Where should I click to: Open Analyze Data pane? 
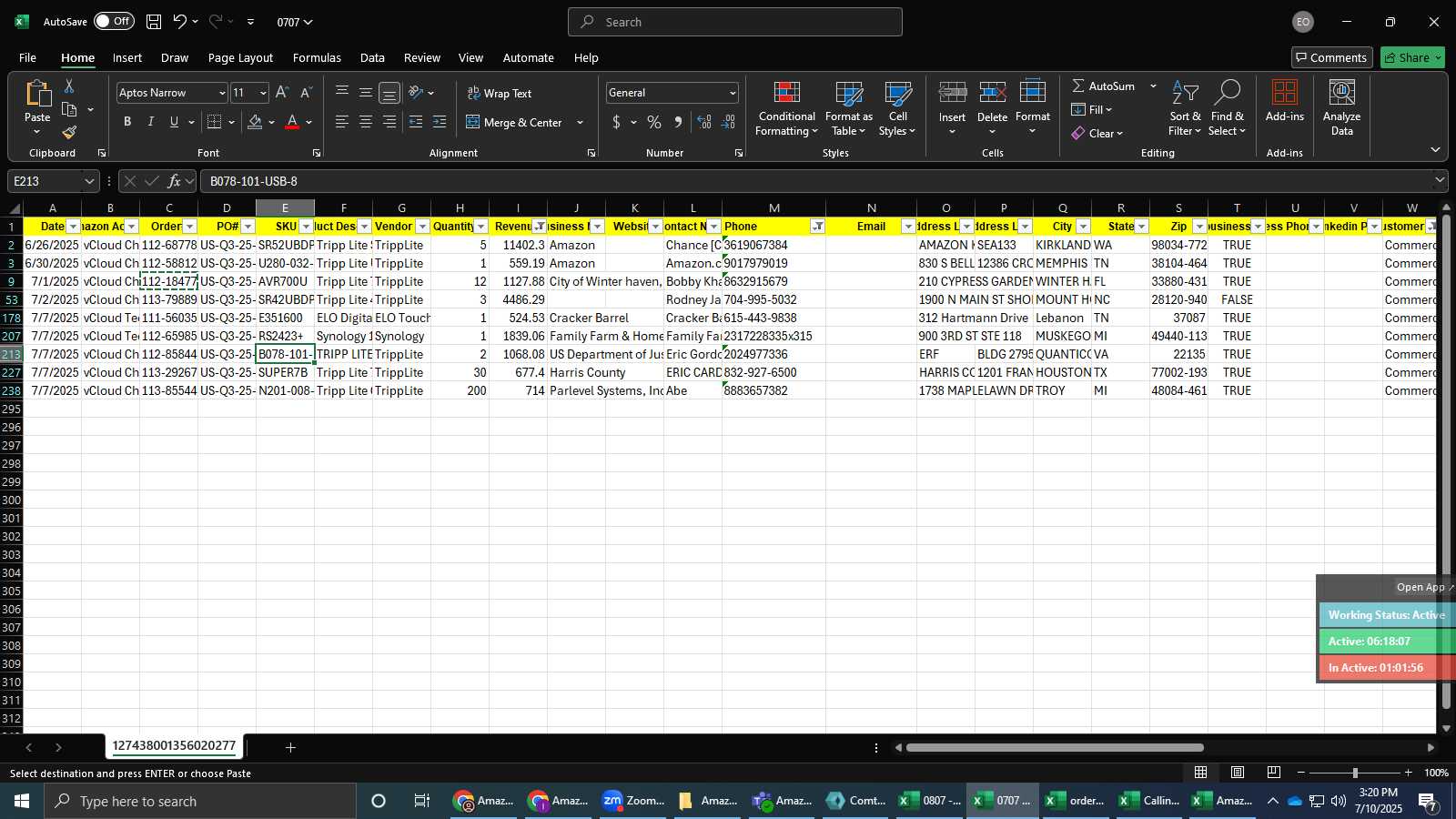coord(1341,109)
